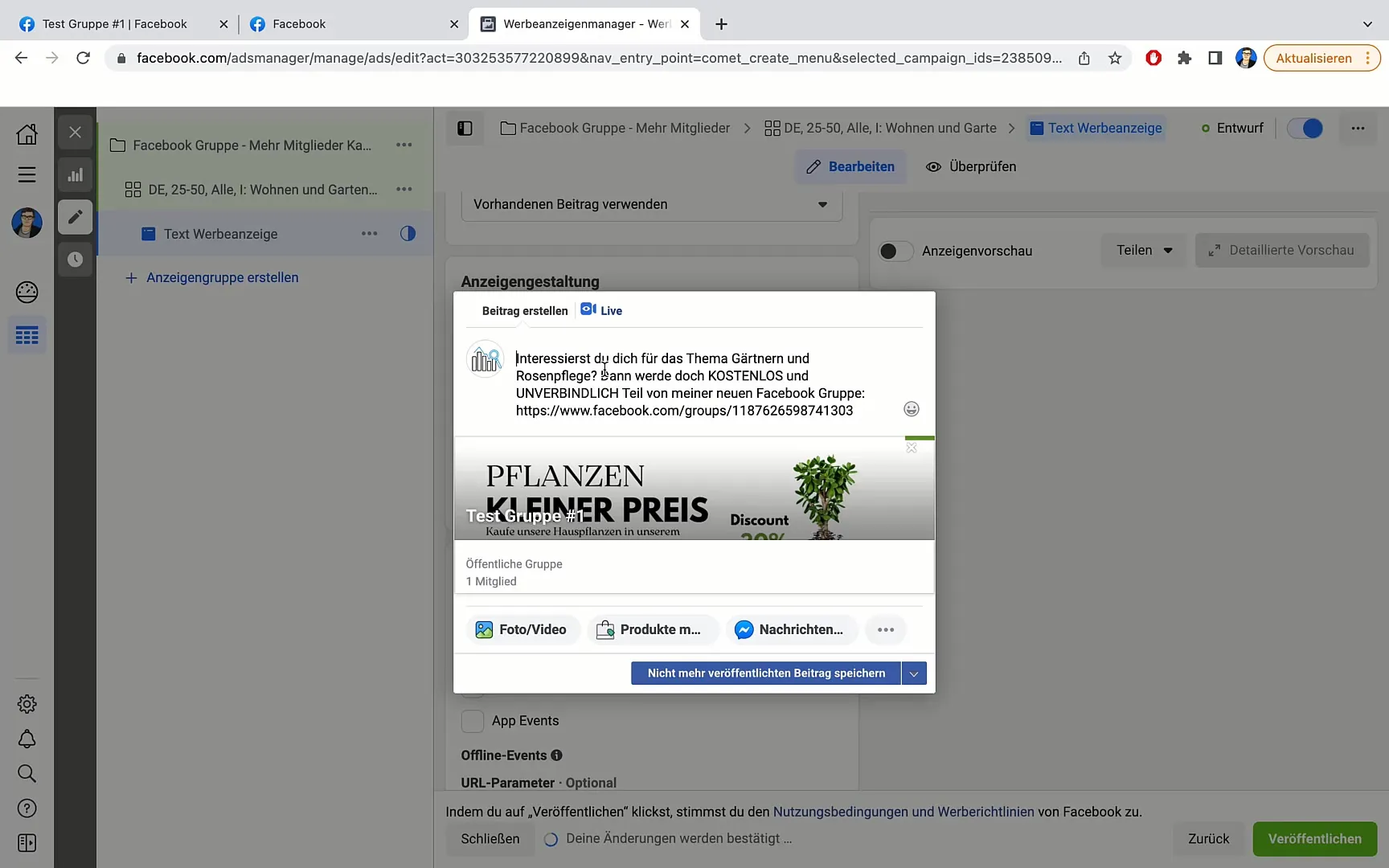Click Nicht mehr veröffentlichten Beitrag speichern
The image size is (1389, 868).
click(766, 674)
